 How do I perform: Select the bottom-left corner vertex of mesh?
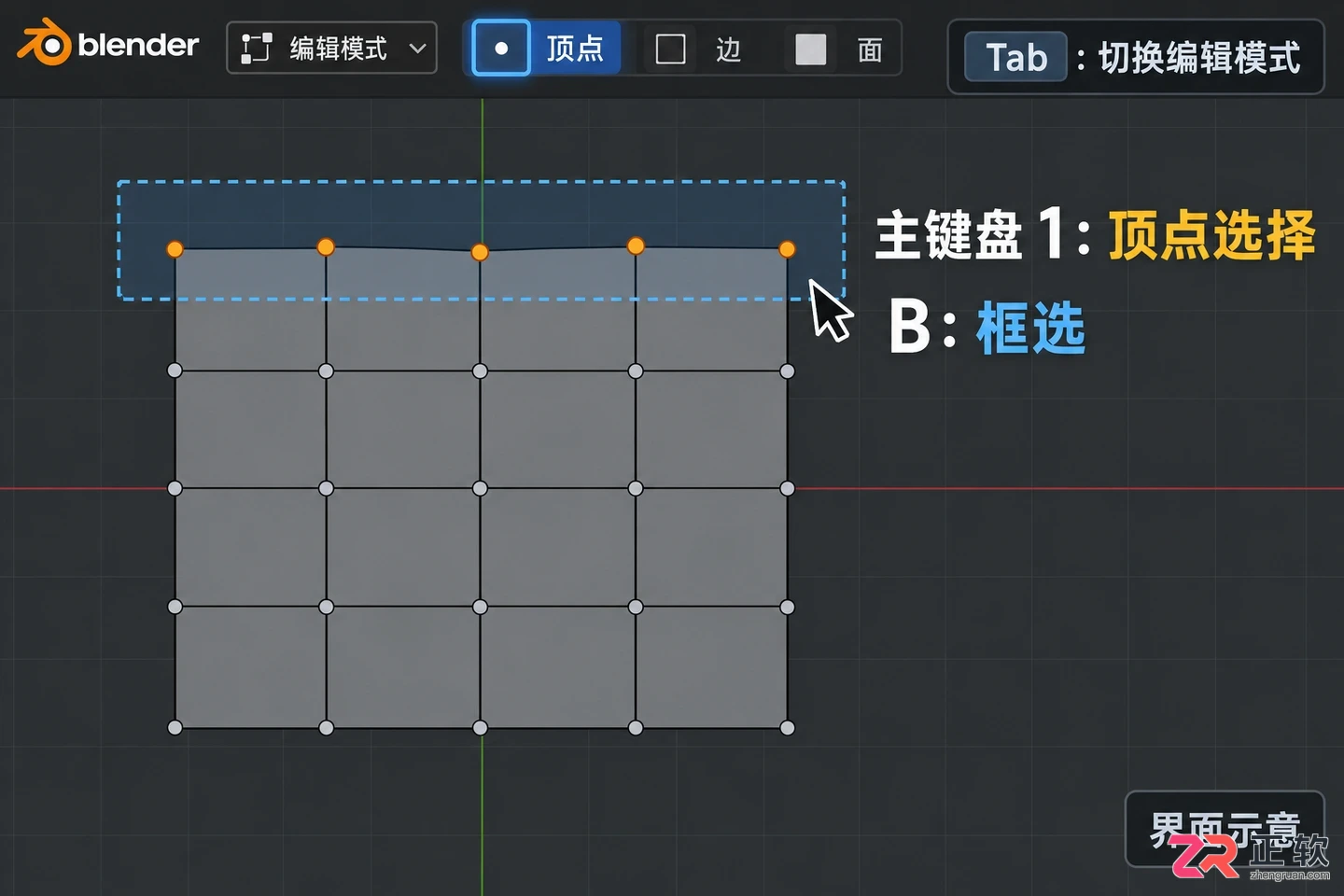[x=175, y=727]
